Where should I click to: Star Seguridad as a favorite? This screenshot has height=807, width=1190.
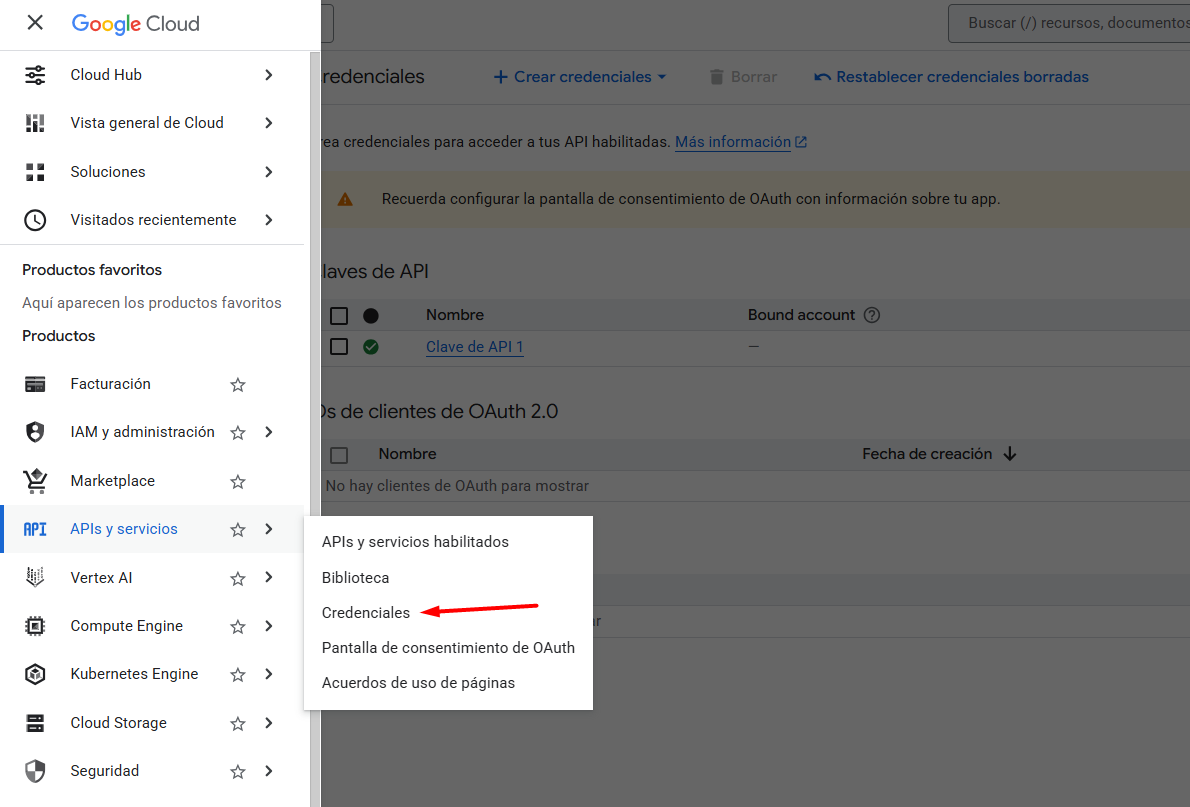point(238,772)
